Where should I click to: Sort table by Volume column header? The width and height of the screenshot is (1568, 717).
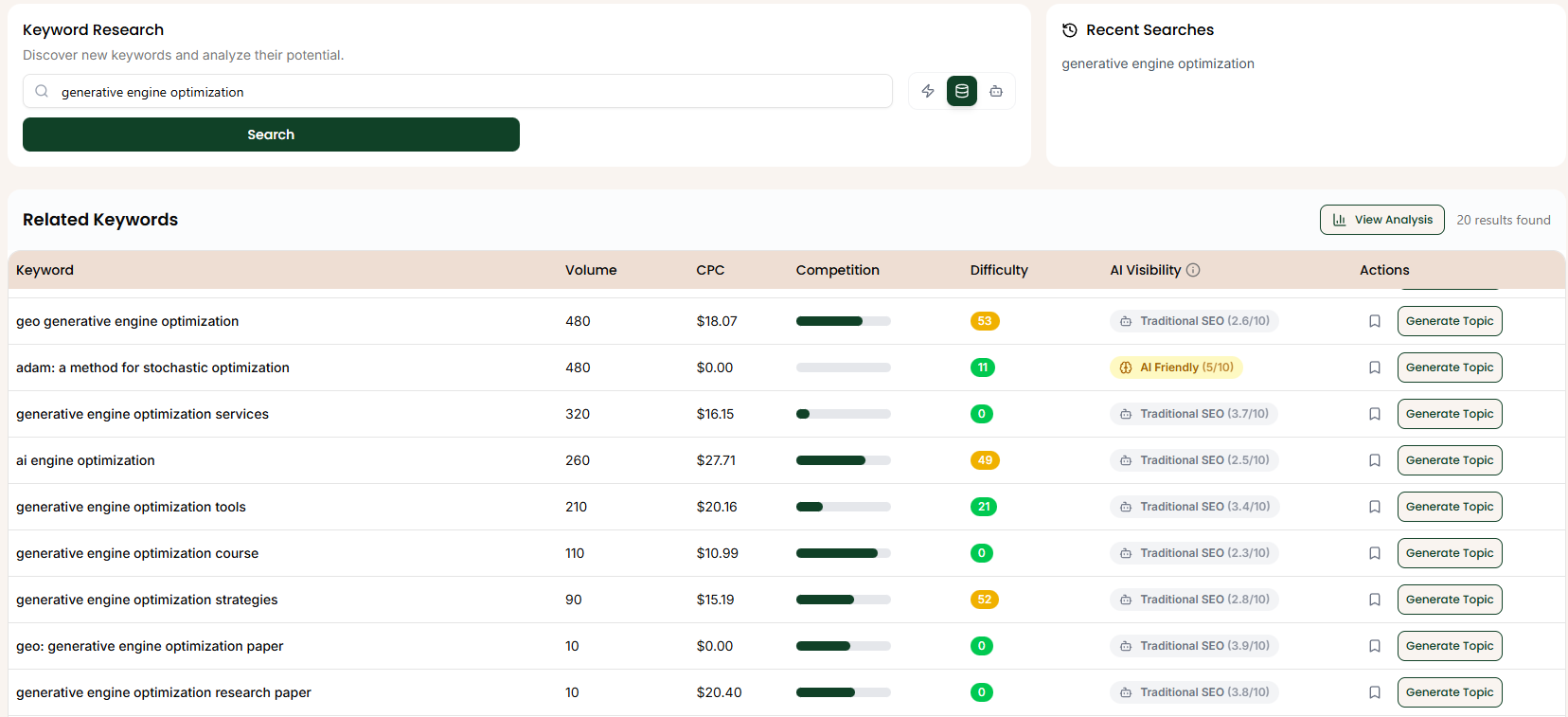591,270
